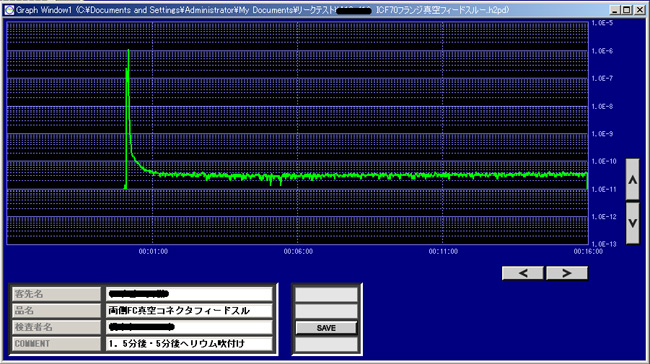Image resolution: width=650 pixels, height=364 pixels.
Task: Click the up arrow scale button
Action: 632,179
